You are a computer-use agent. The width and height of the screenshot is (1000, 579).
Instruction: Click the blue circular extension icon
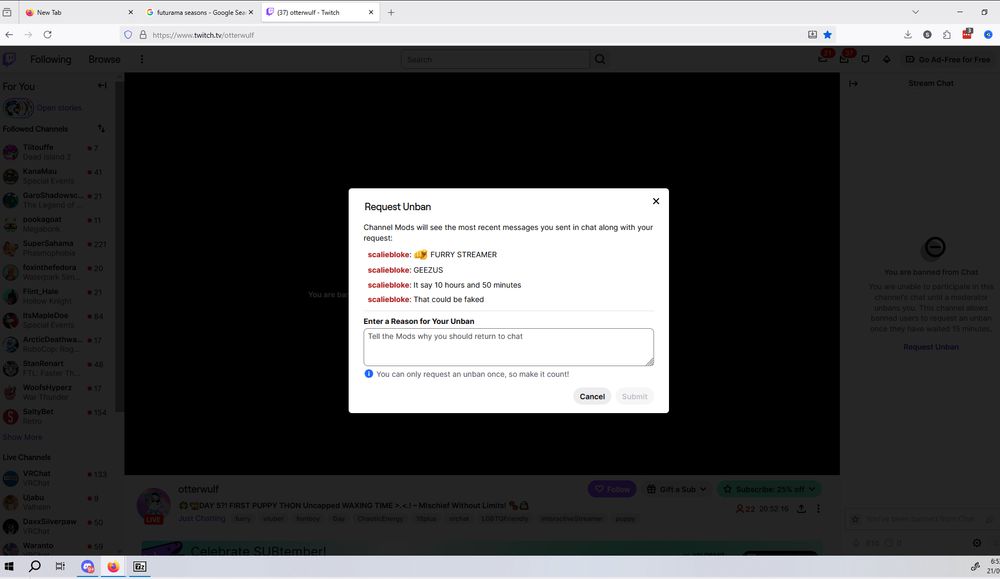coord(988,34)
